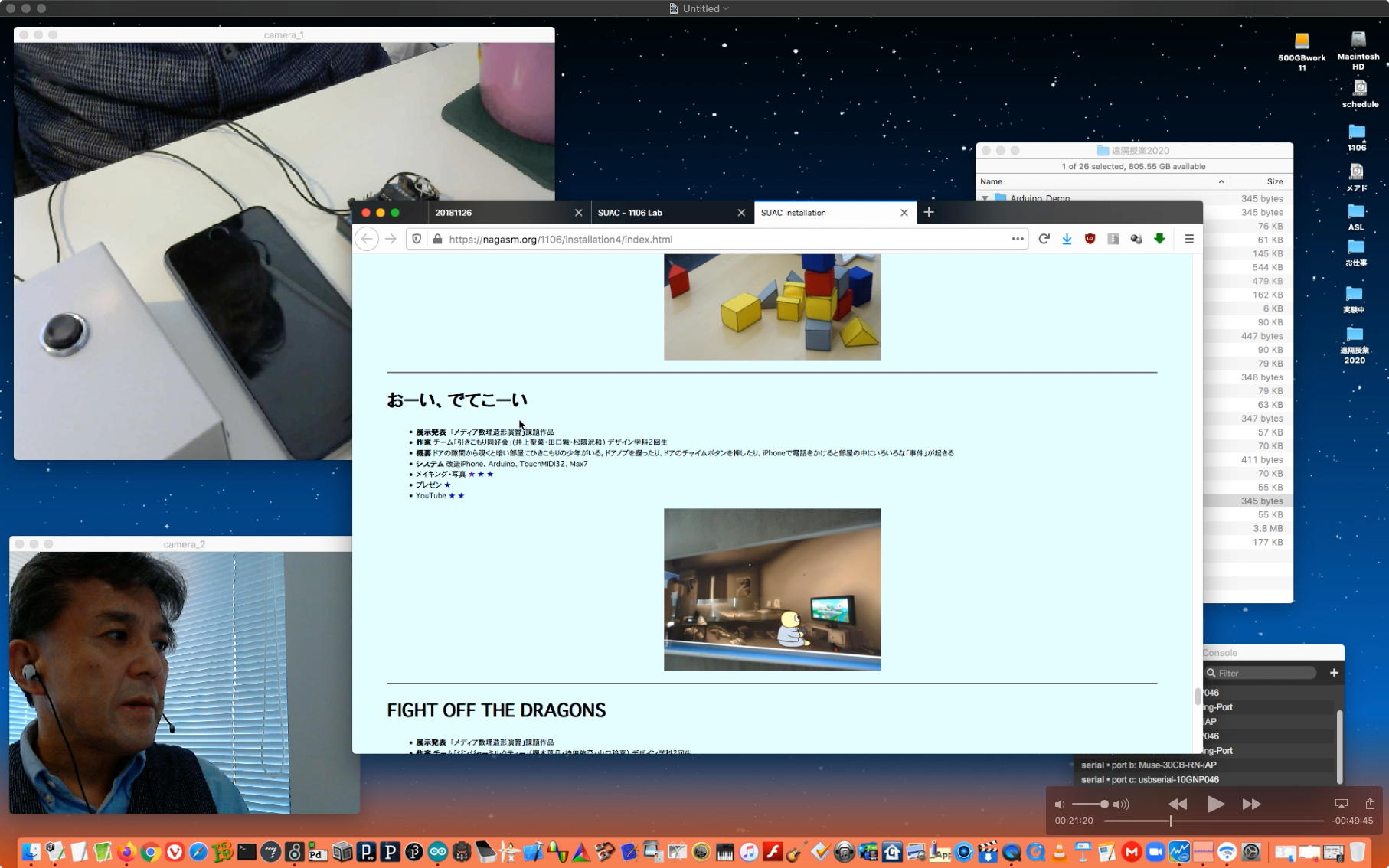Fast-forward the video playback

pos(1252,804)
